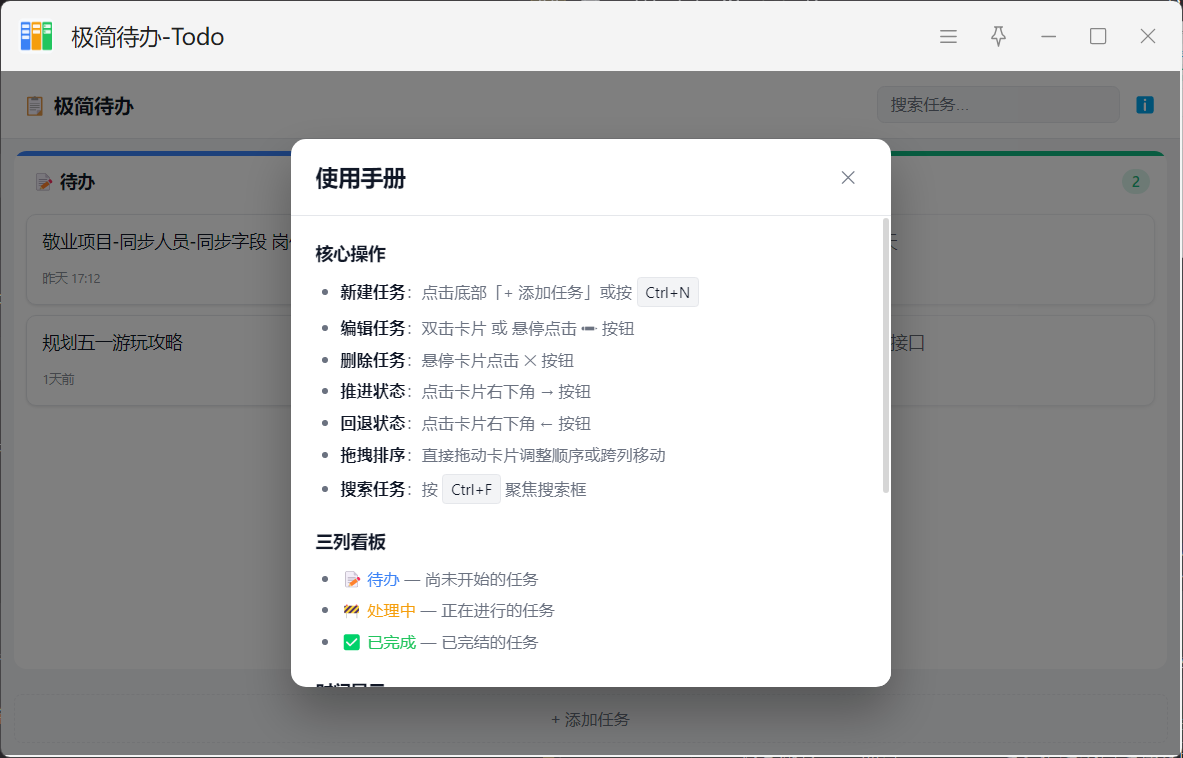Click the colorful app logo in title bar

click(x=37, y=37)
